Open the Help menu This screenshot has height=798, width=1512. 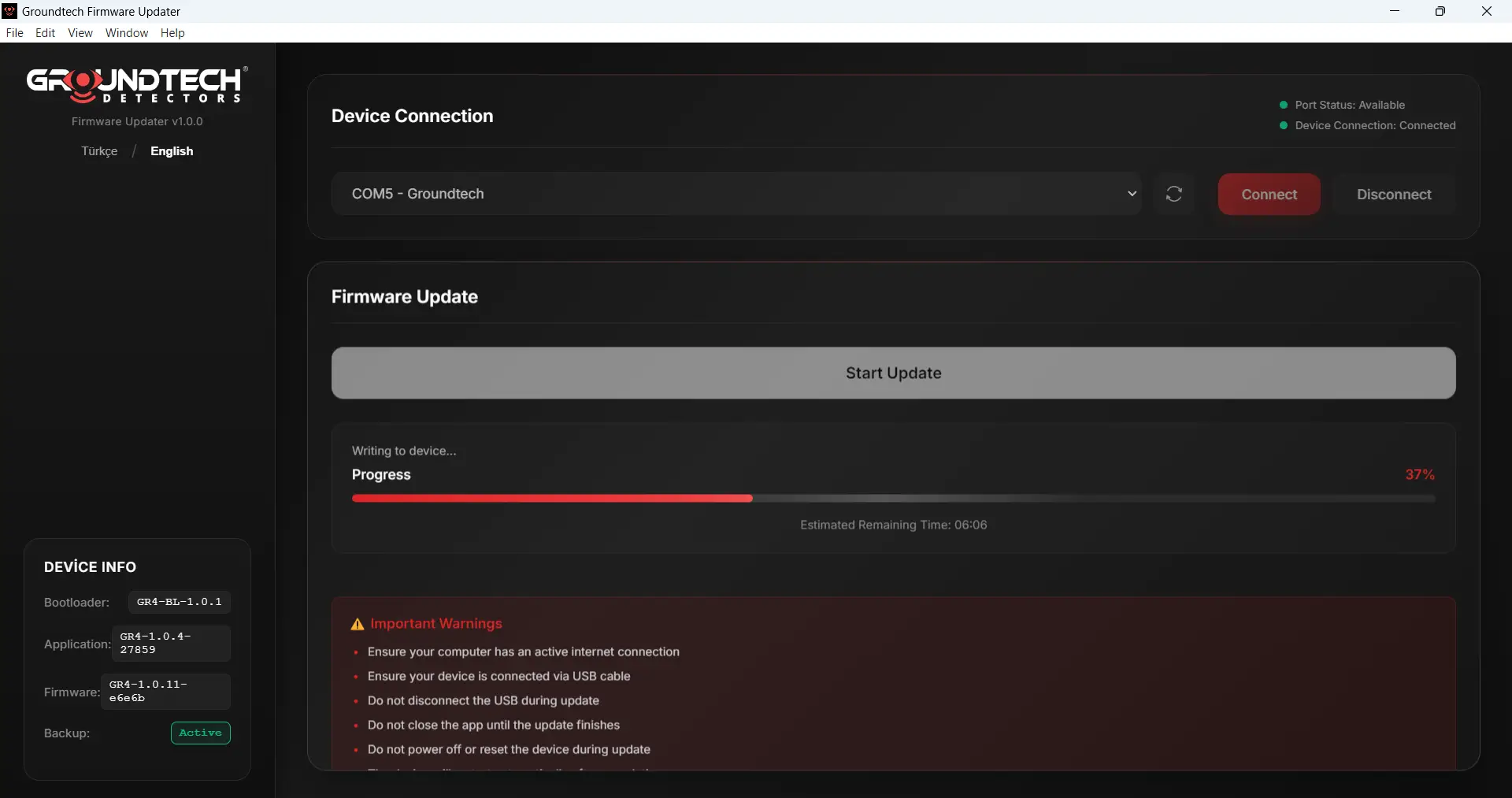pyautogui.click(x=172, y=33)
